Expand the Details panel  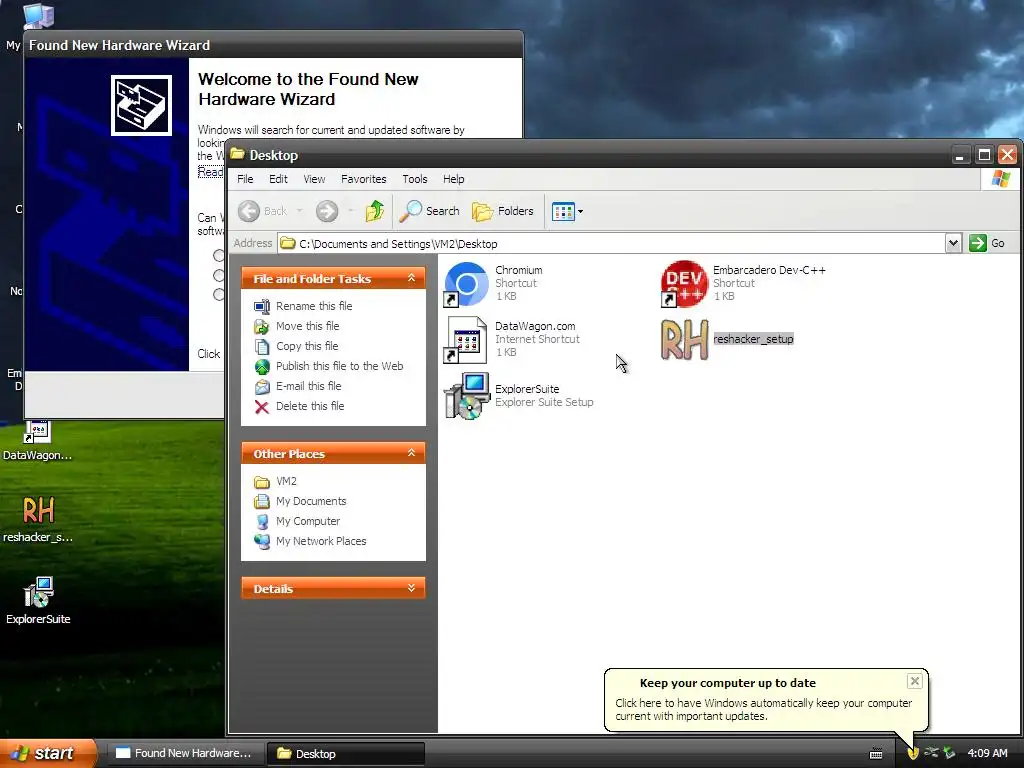click(411, 588)
